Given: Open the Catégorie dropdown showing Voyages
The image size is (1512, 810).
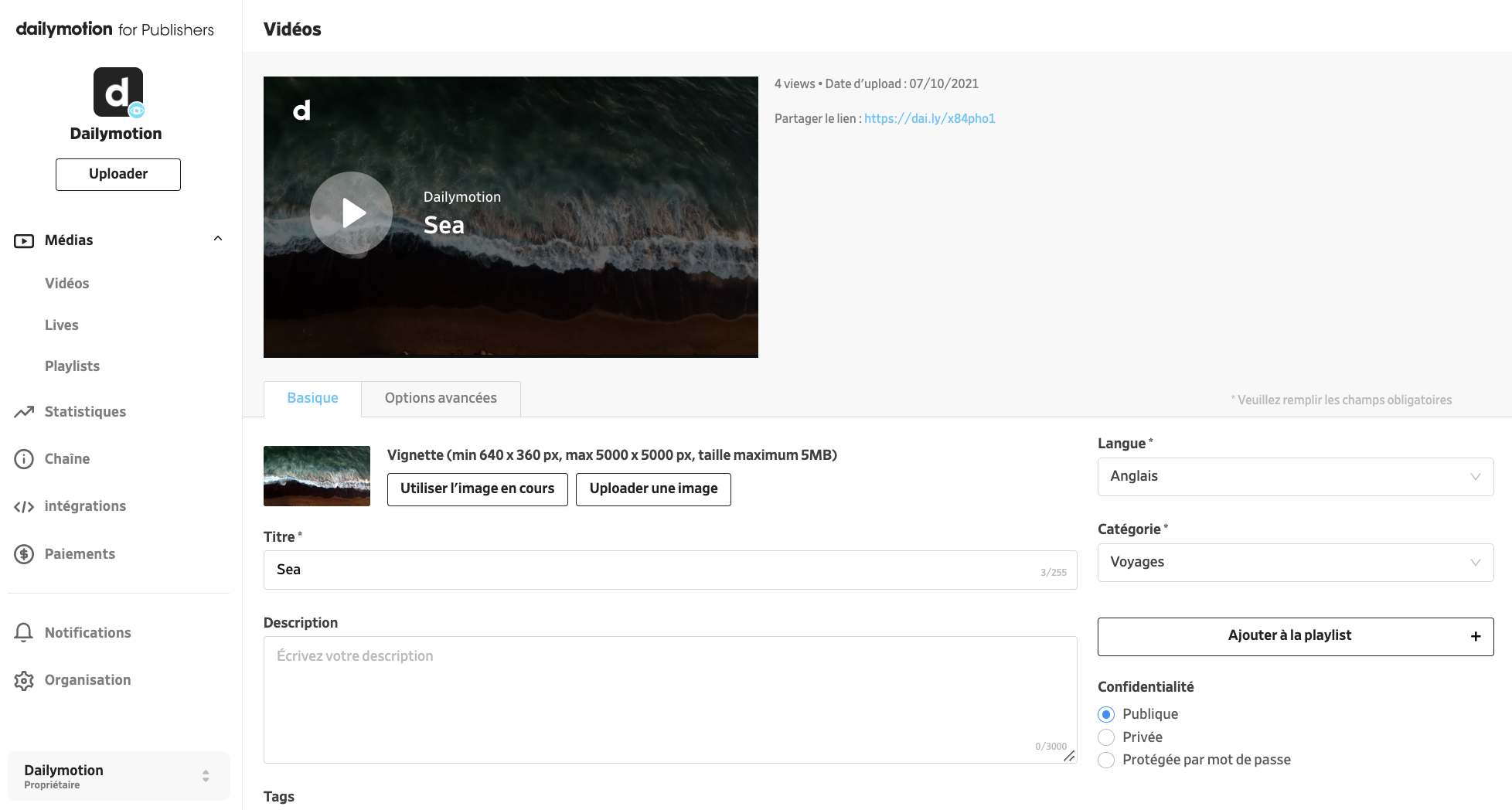Looking at the screenshot, I should 1296,563.
